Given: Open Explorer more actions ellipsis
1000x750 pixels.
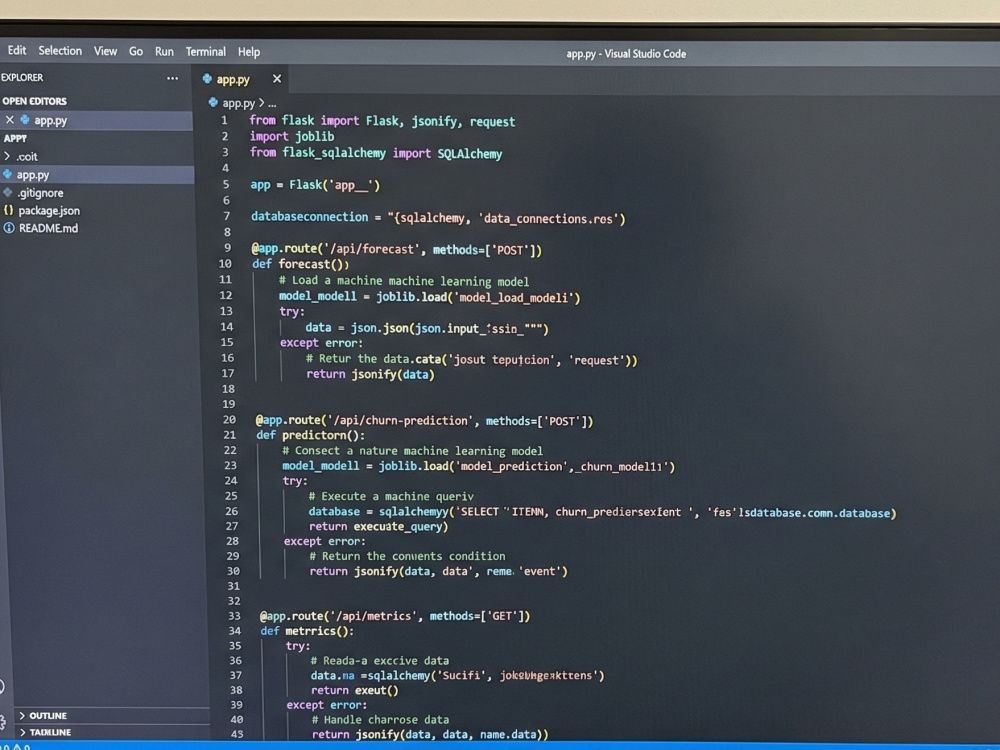Looking at the screenshot, I should tap(172, 78).
